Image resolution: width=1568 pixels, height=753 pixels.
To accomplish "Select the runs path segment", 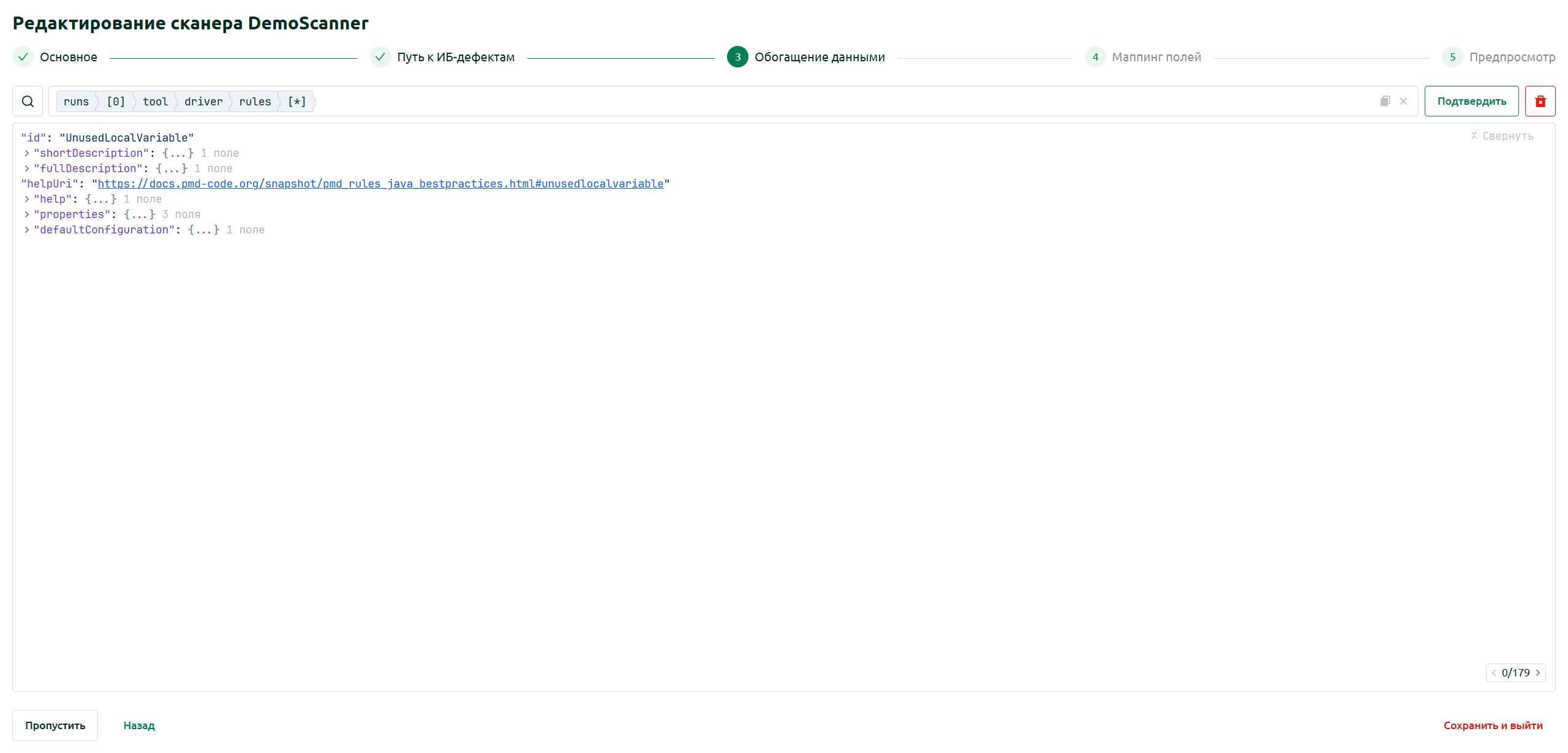I will pyautogui.click(x=76, y=102).
